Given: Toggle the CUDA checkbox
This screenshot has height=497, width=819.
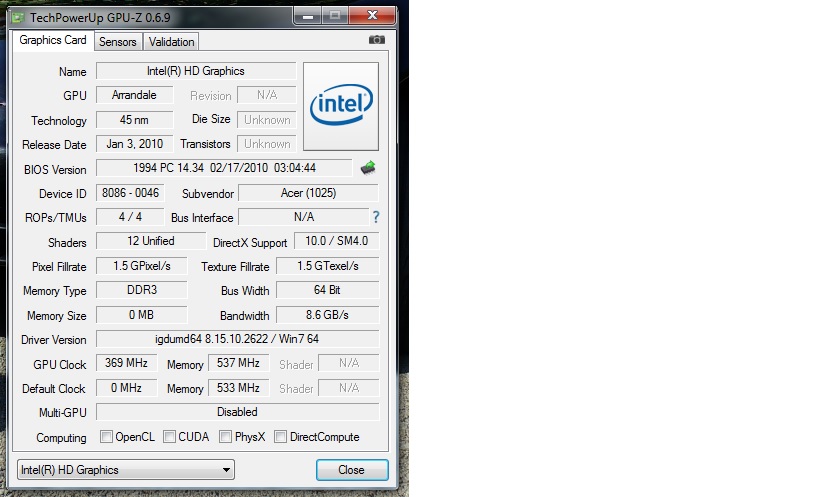Looking at the screenshot, I should coord(169,436).
